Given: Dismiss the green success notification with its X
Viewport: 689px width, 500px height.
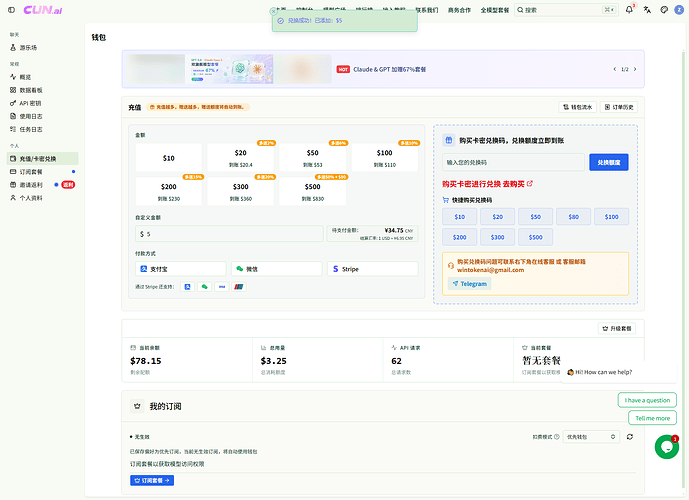Looking at the screenshot, I should (273, 11).
